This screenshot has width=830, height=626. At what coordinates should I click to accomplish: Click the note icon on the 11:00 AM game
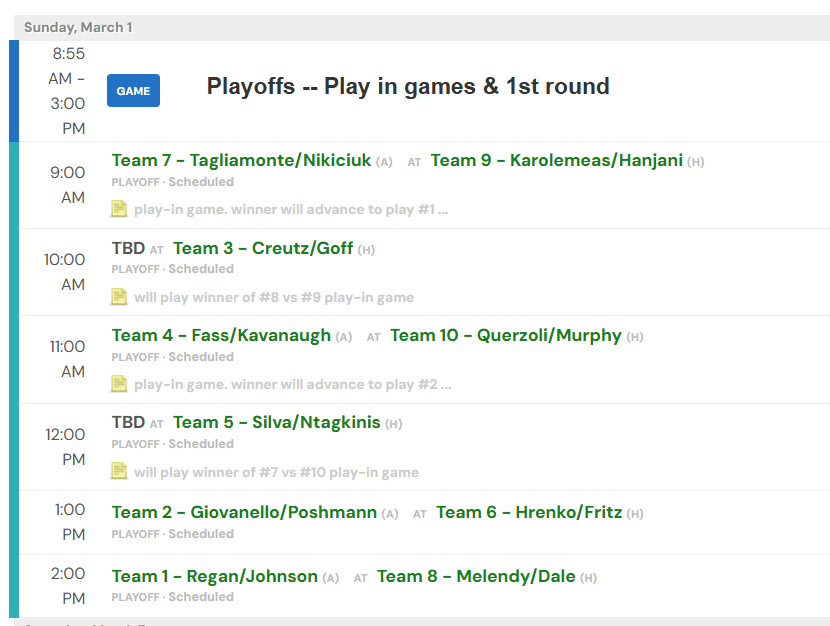click(119, 384)
